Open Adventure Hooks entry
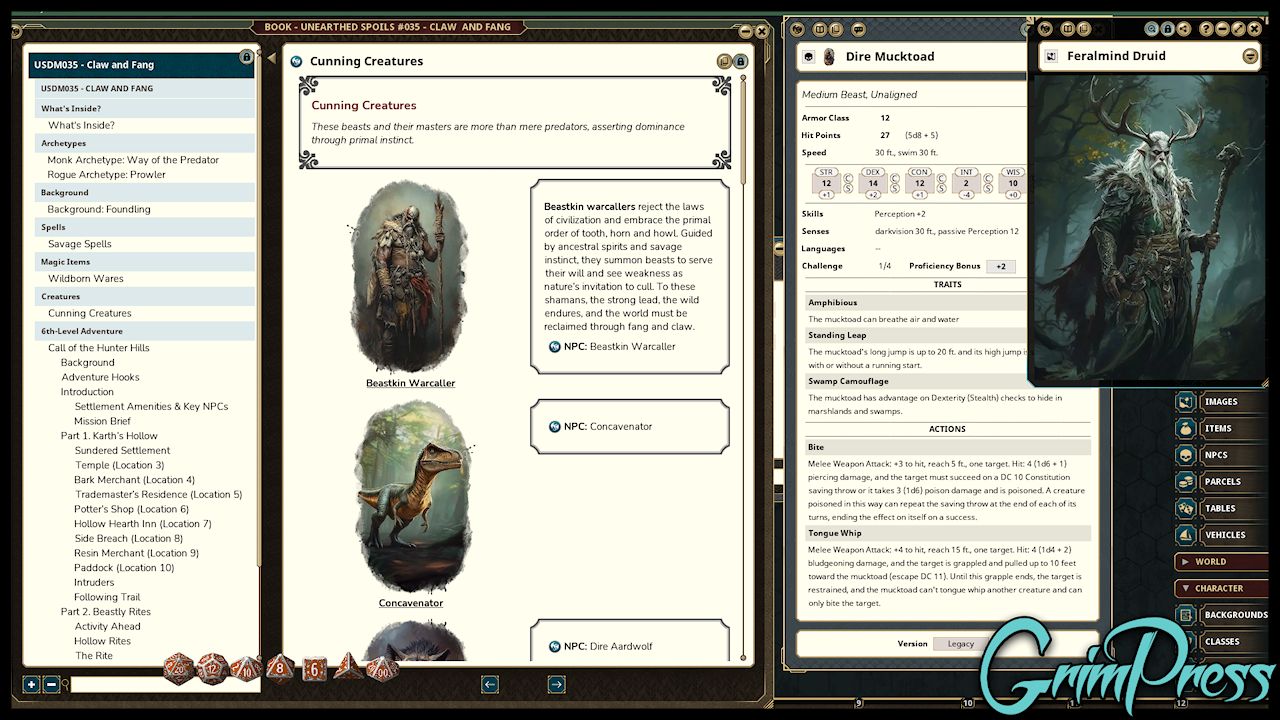 pos(100,377)
